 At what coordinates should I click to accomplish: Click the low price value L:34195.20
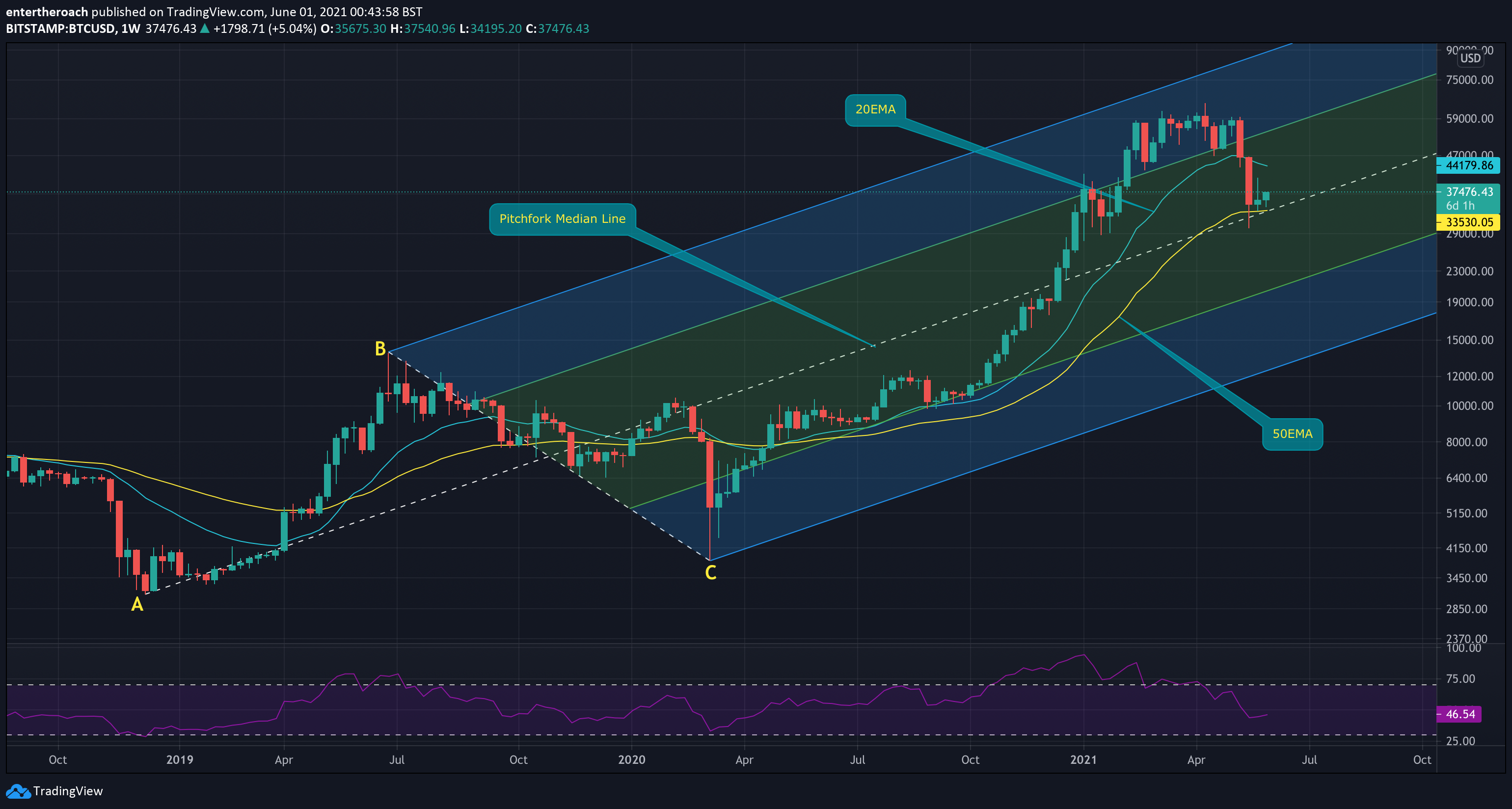pyautogui.click(x=490, y=29)
